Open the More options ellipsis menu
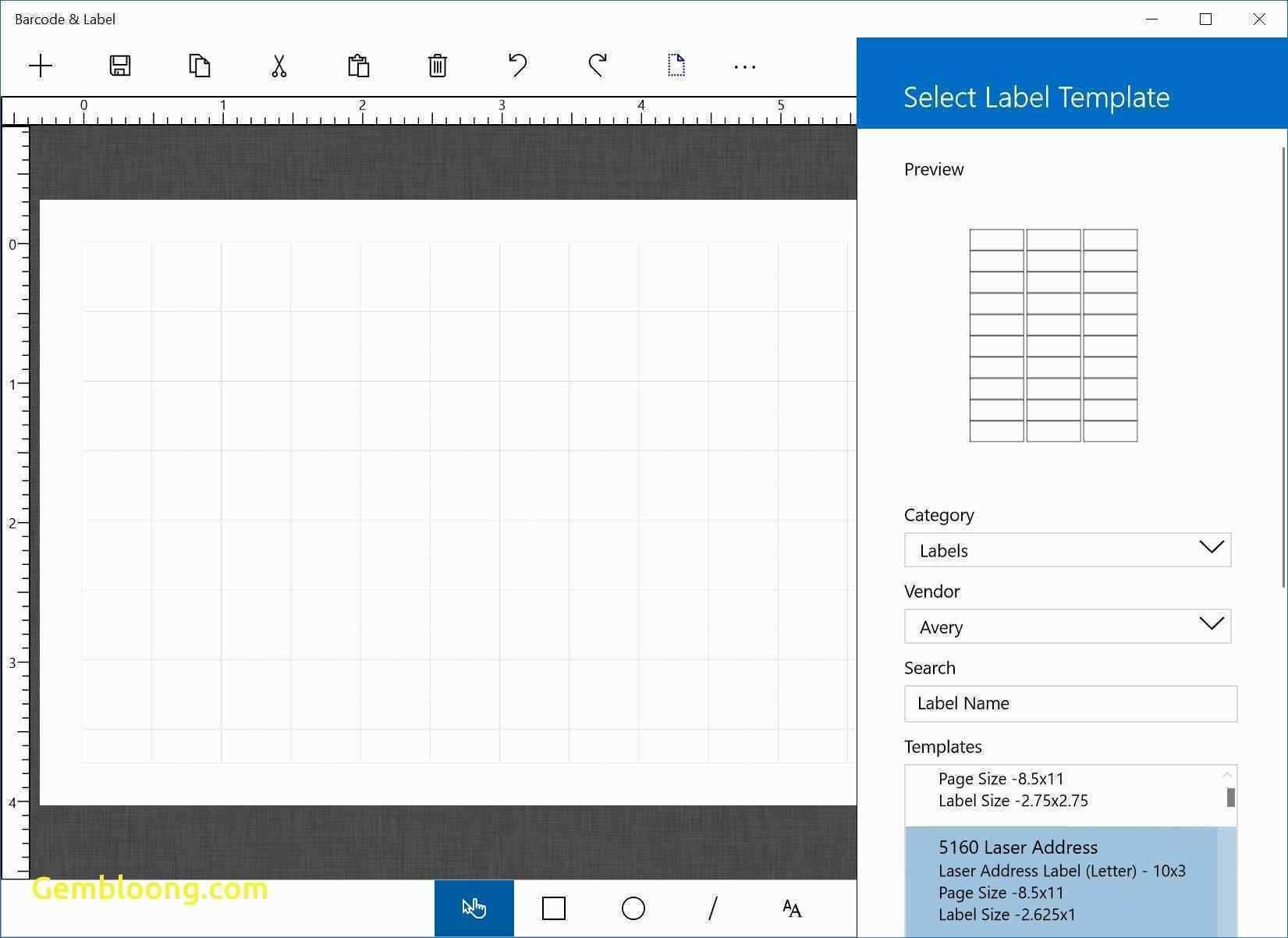 pyautogui.click(x=745, y=67)
